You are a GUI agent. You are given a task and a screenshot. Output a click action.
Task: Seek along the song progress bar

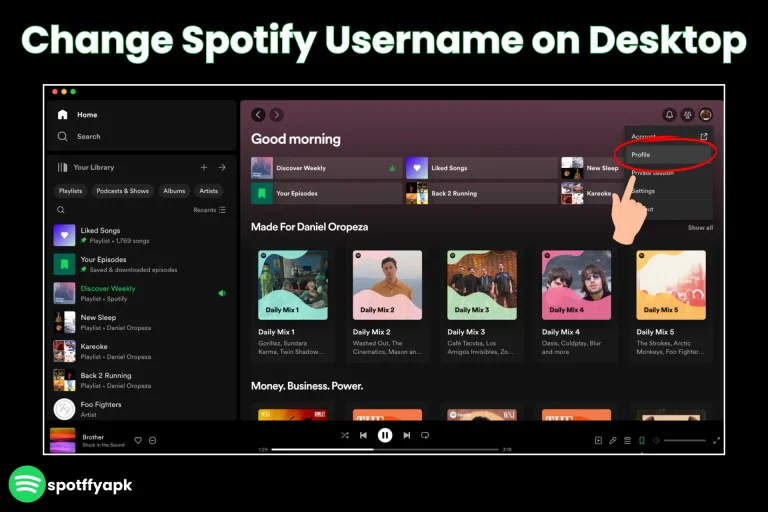click(385, 449)
